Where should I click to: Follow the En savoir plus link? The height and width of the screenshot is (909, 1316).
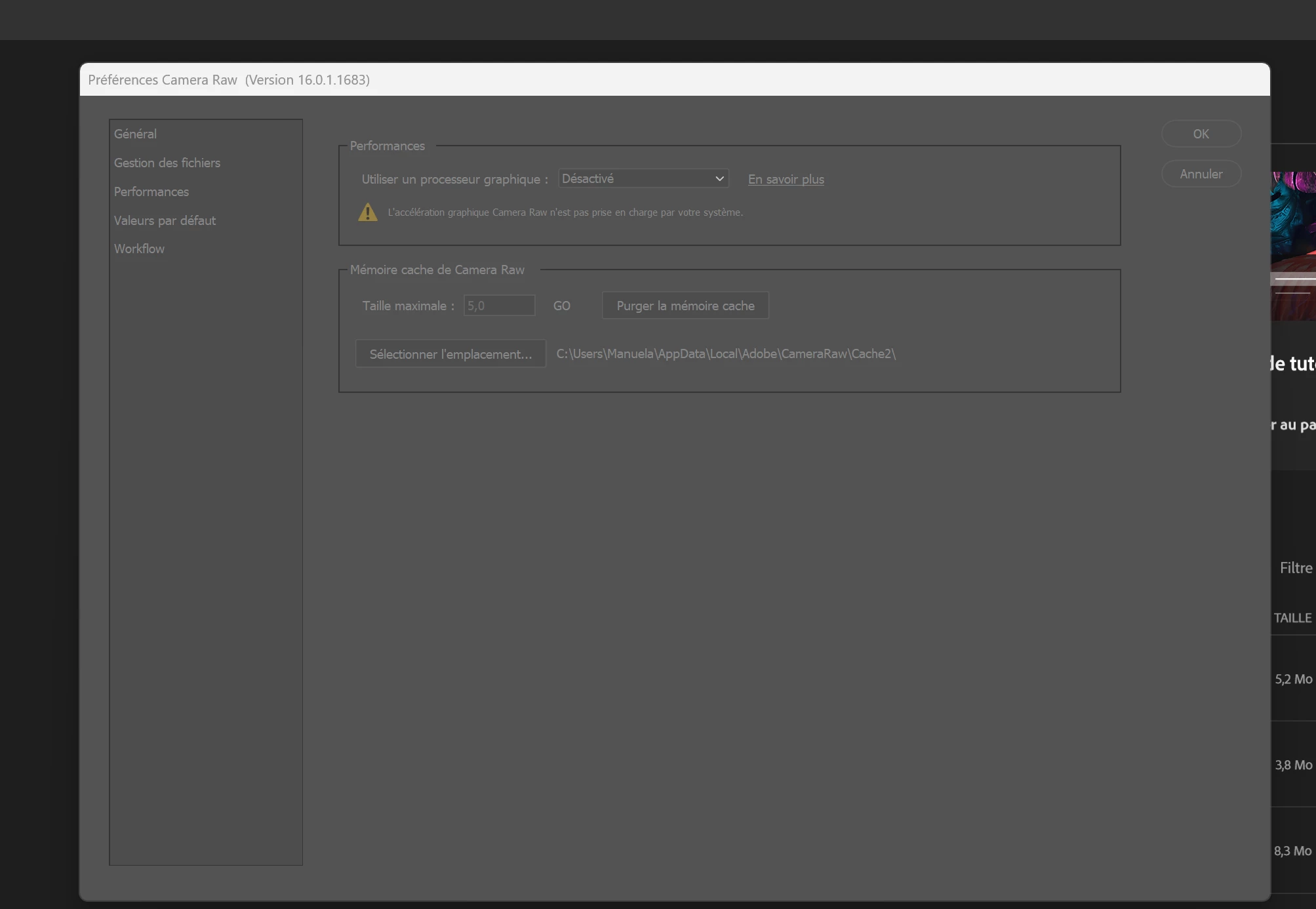(786, 179)
